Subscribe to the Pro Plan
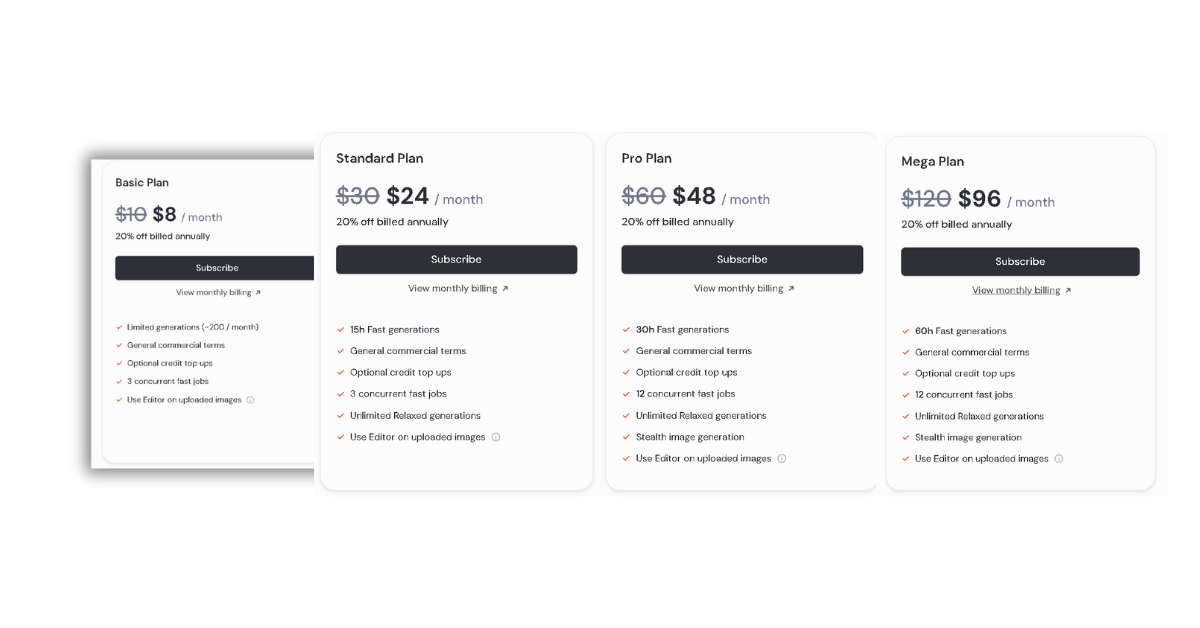Image resolution: width=1200 pixels, height=628 pixels. tap(742, 259)
